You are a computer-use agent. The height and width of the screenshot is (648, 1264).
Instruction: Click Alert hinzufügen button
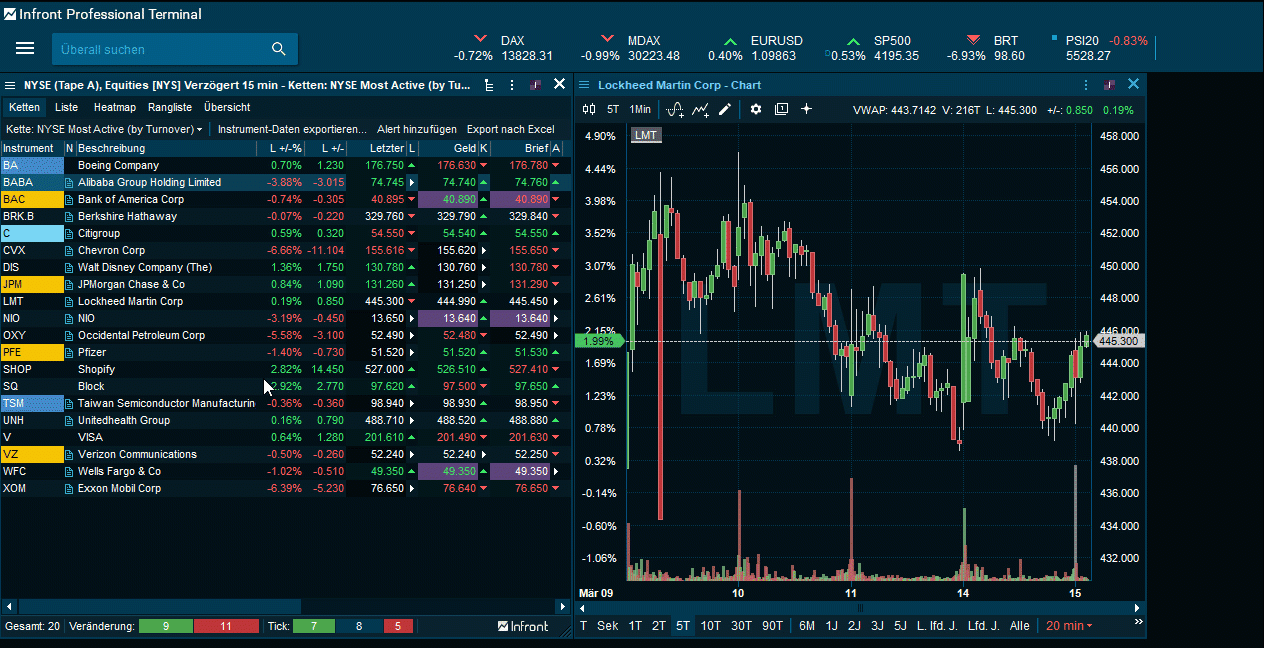click(x=416, y=129)
